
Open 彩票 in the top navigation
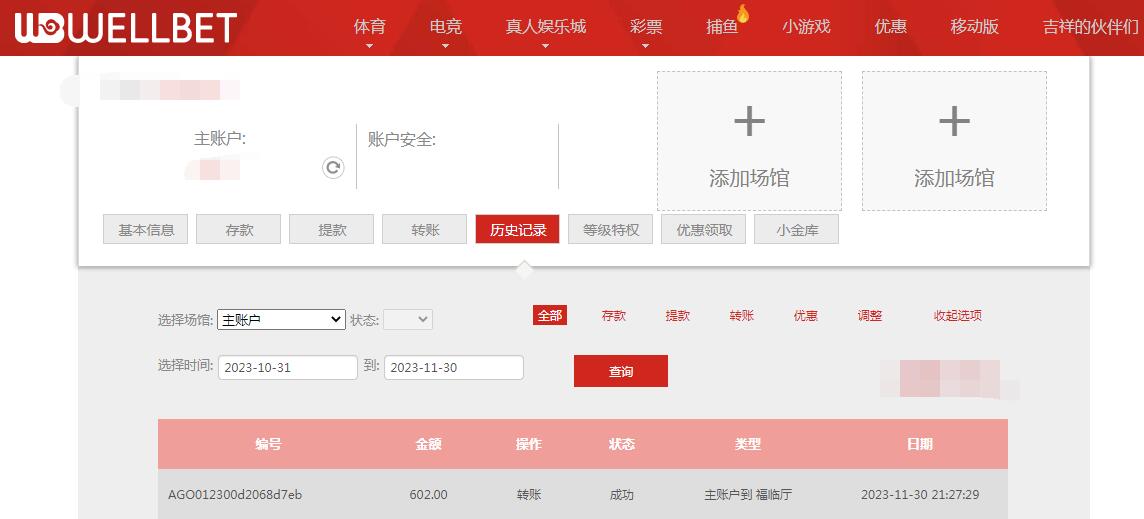tap(646, 27)
